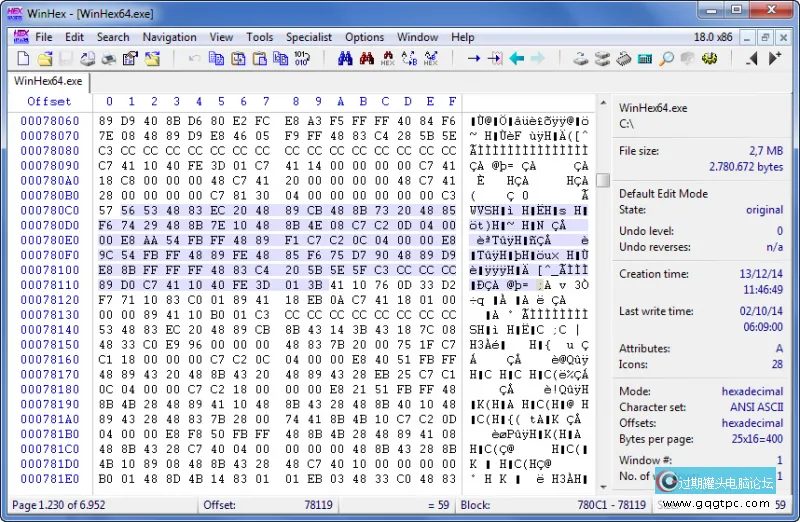Open a file with the folder icon
This screenshot has width=800, height=522.
[43, 59]
